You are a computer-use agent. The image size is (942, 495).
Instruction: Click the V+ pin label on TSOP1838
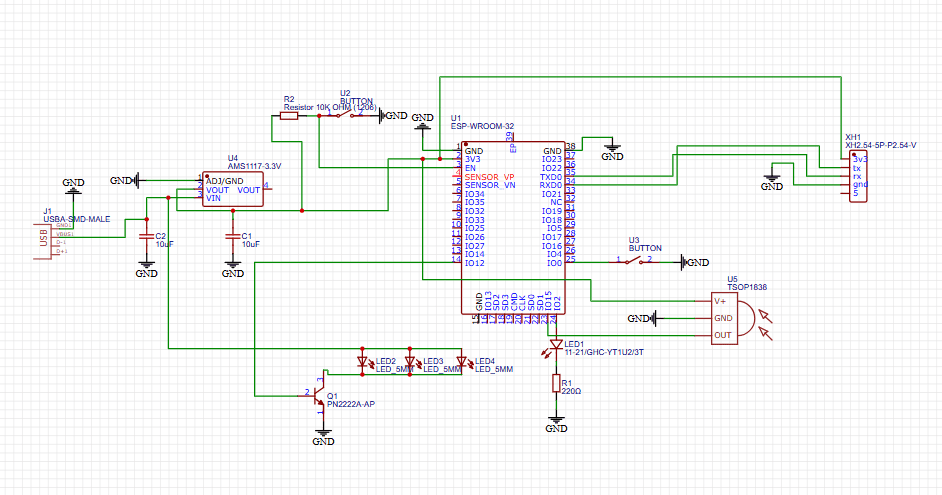pyautogui.click(x=720, y=301)
